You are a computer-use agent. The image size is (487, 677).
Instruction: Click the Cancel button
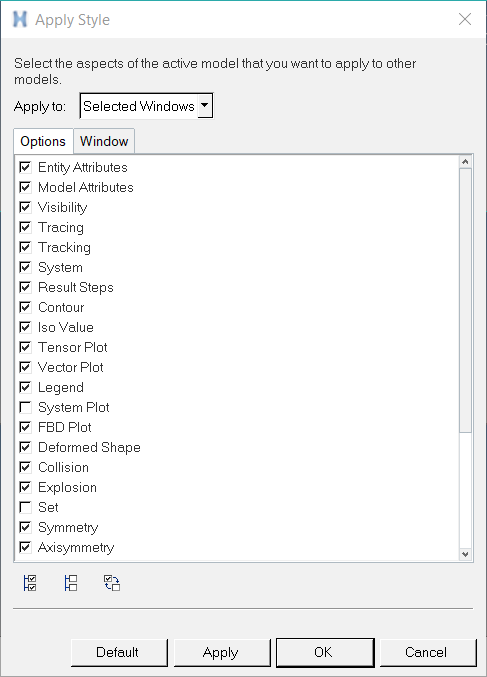pos(428,652)
